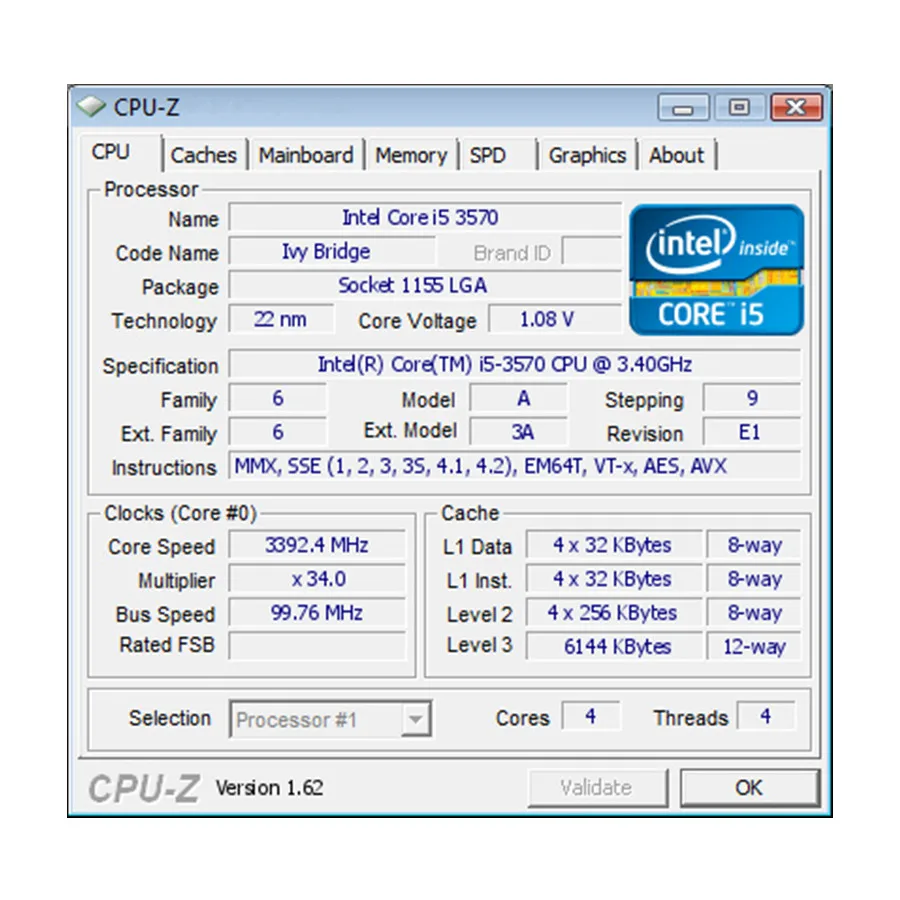Click the L1 Data 4 x 32 KBytes value

614,545
